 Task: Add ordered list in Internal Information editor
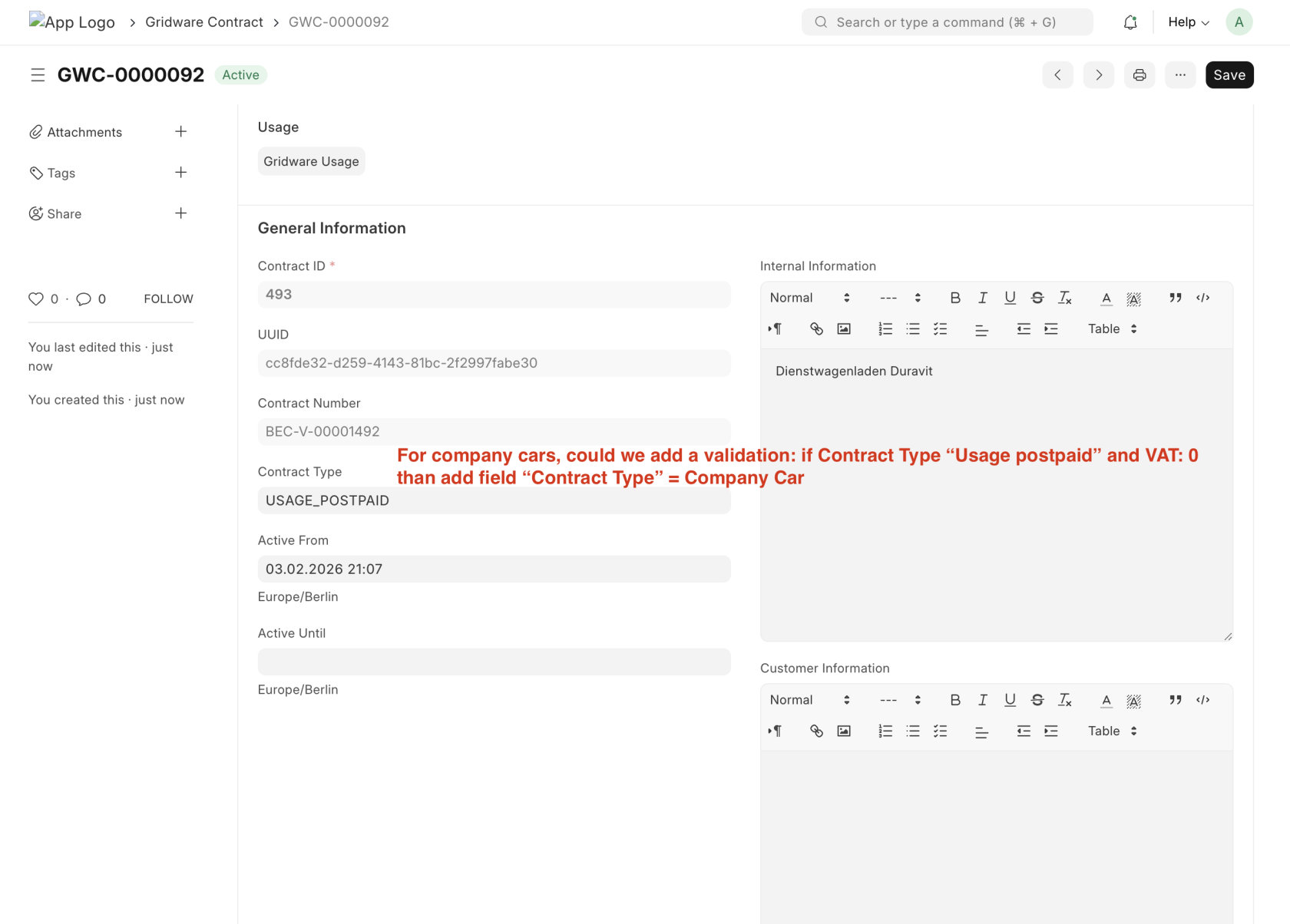coord(885,329)
